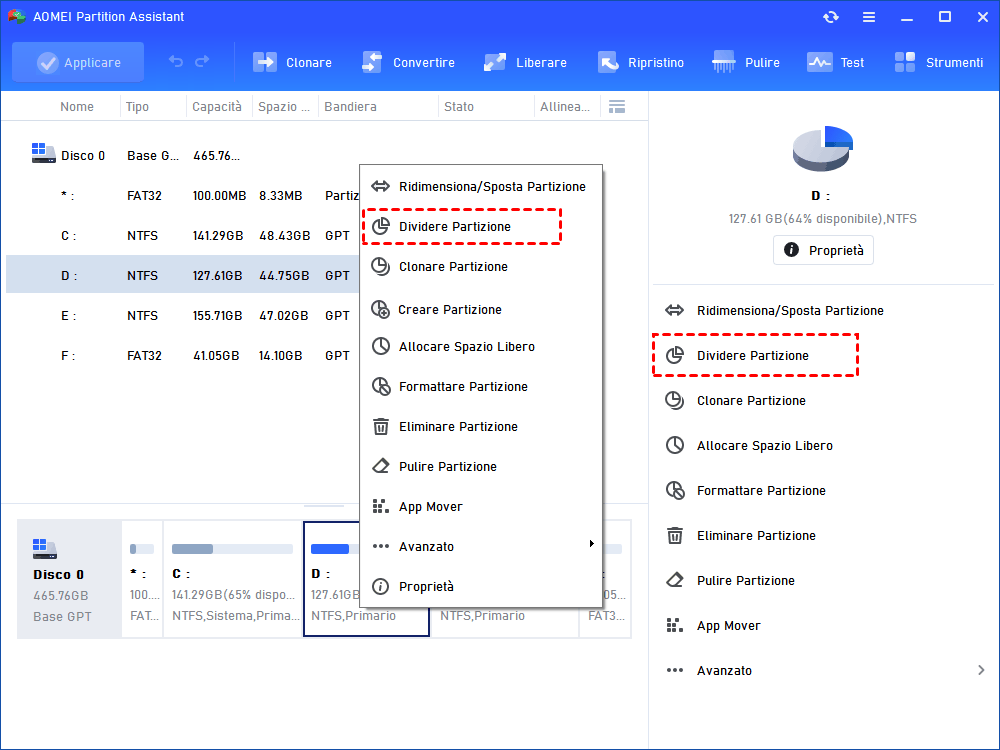Open the Strumenti toolbar menu
1000x750 pixels.
click(938, 62)
